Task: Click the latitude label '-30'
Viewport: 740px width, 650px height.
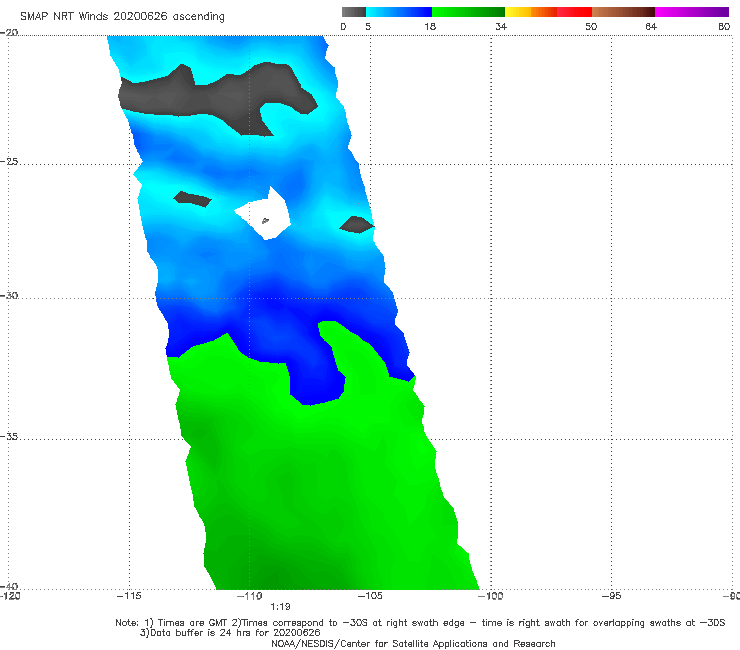Action: pyautogui.click(x=9, y=295)
